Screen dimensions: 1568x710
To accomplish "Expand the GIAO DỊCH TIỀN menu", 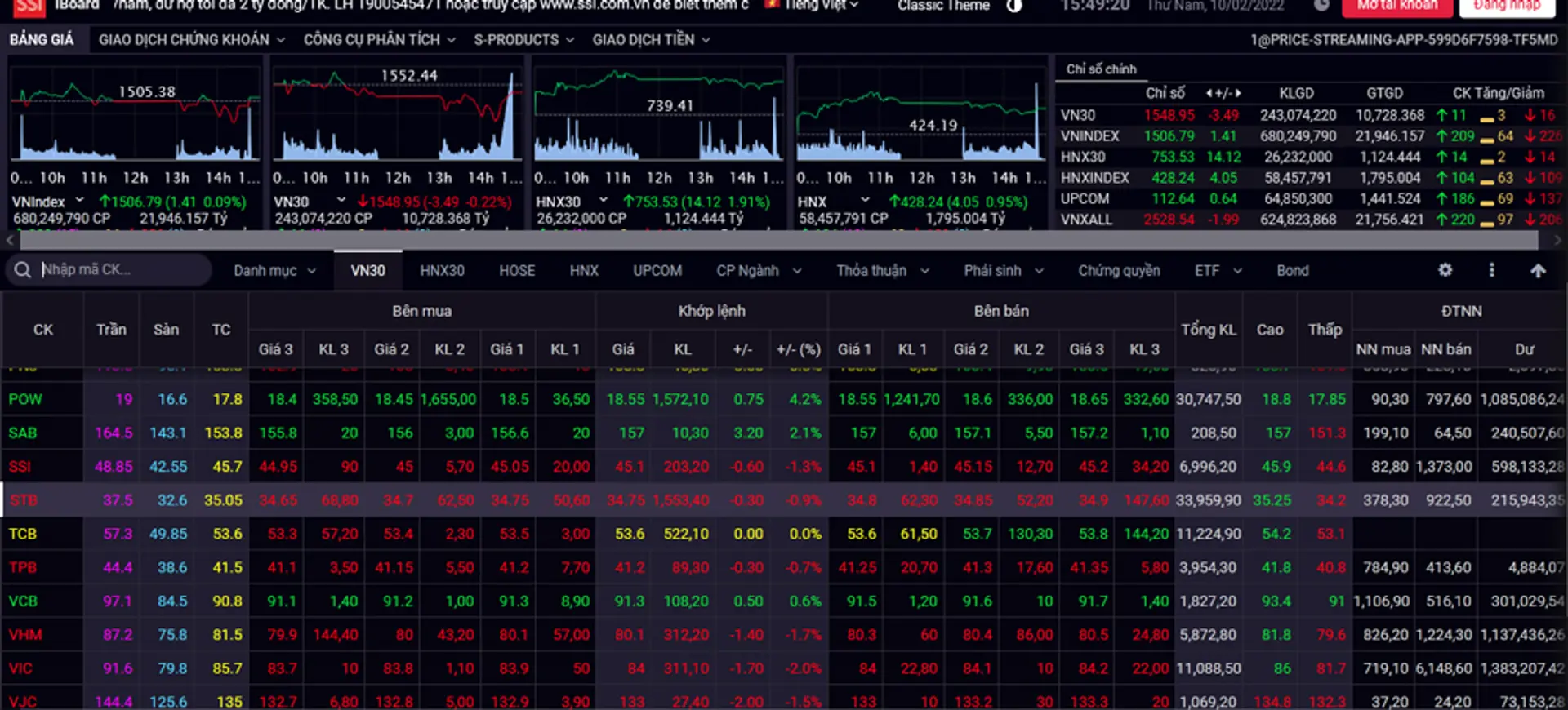I will tap(651, 39).
